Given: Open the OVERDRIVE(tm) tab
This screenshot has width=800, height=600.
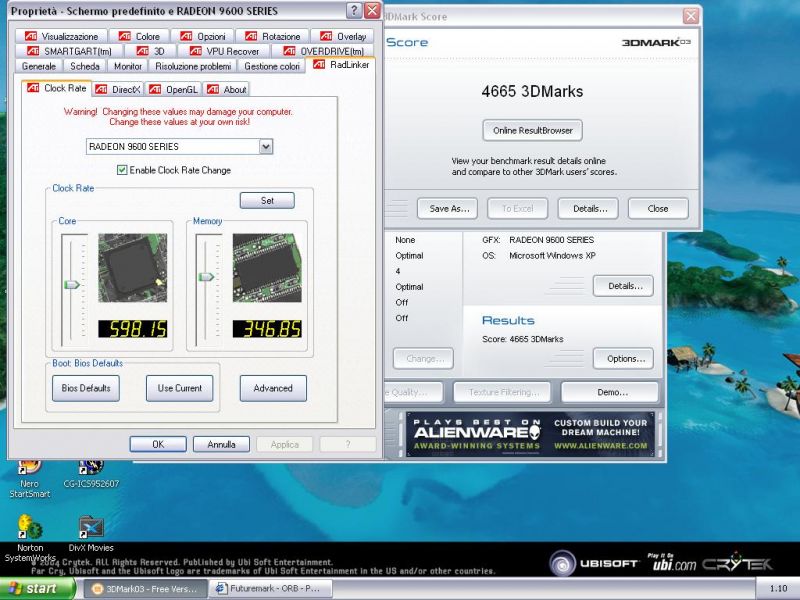Looking at the screenshot, I should (x=323, y=51).
